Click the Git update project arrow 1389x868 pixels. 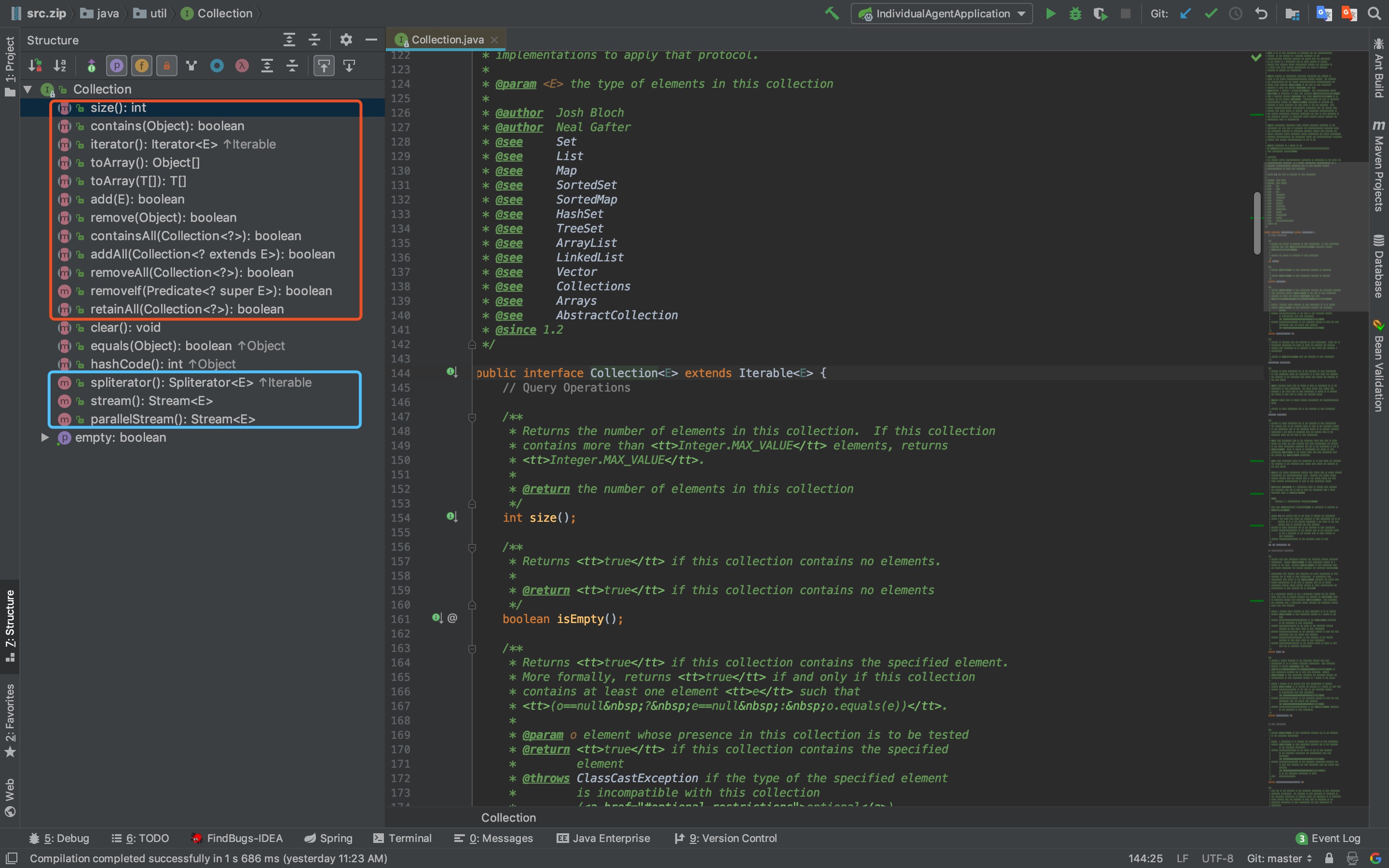pyautogui.click(x=1186, y=13)
